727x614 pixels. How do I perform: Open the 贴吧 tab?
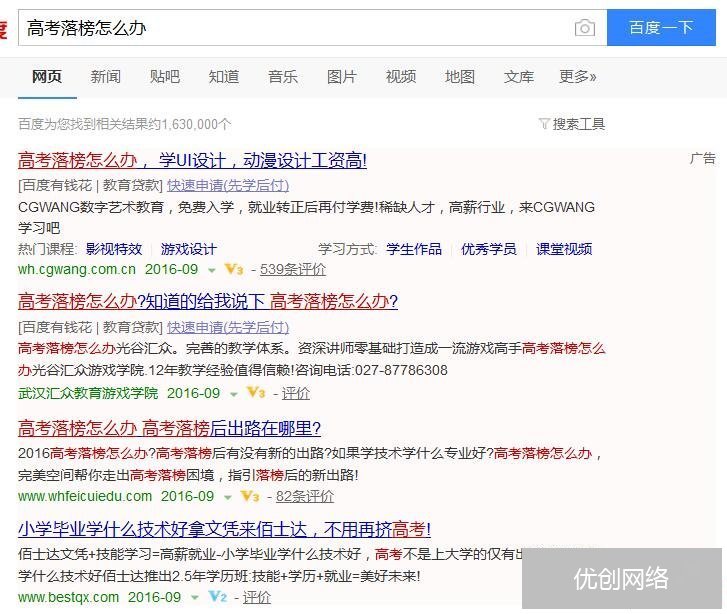pyautogui.click(x=165, y=77)
